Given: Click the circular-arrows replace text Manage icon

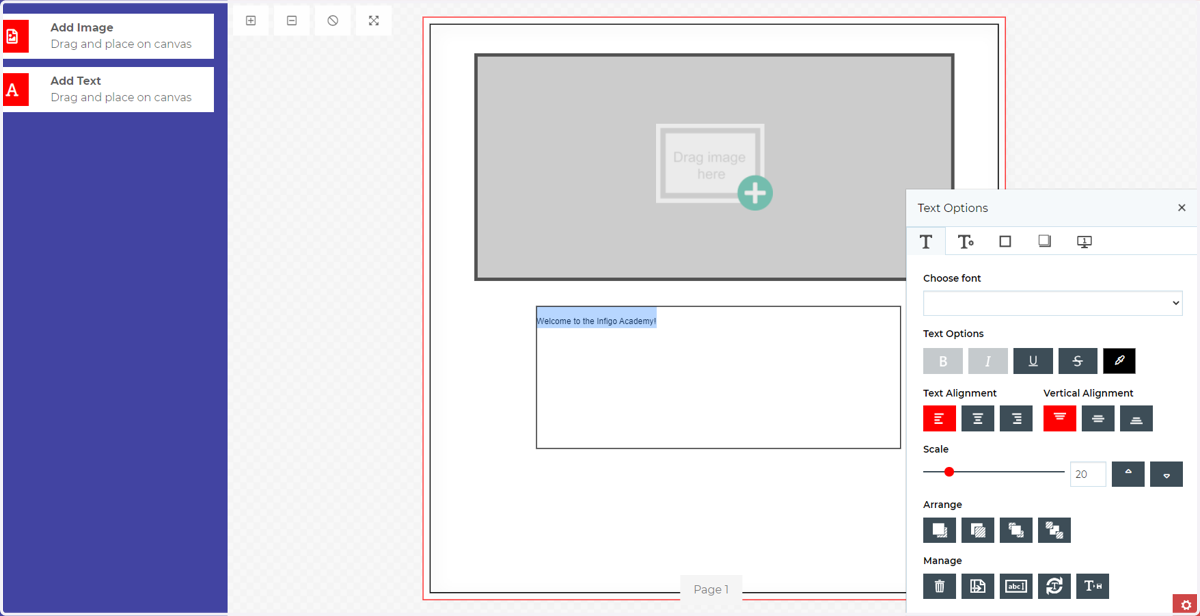Looking at the screenshot, I should tap(1055, 586).
